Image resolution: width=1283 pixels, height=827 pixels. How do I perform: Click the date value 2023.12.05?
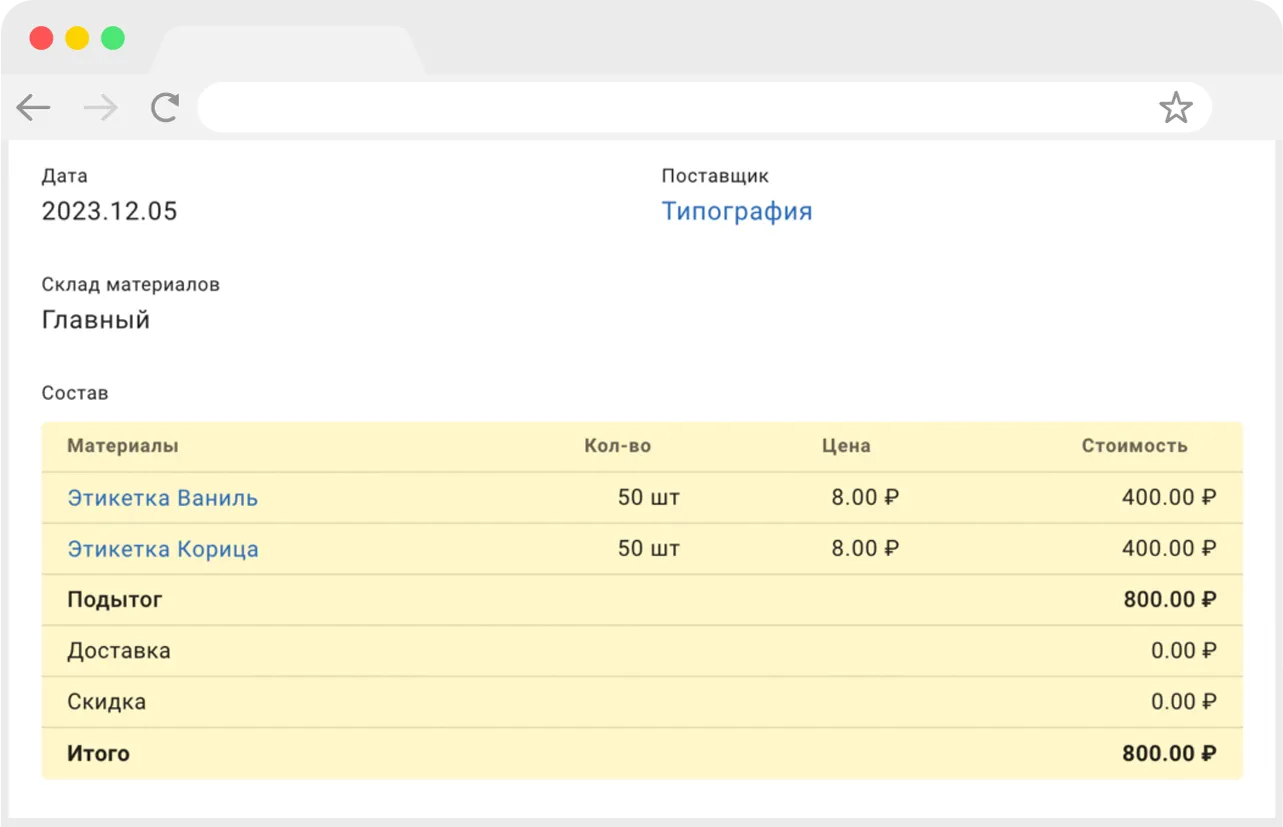pyautogui.click(x=110, y=212)
